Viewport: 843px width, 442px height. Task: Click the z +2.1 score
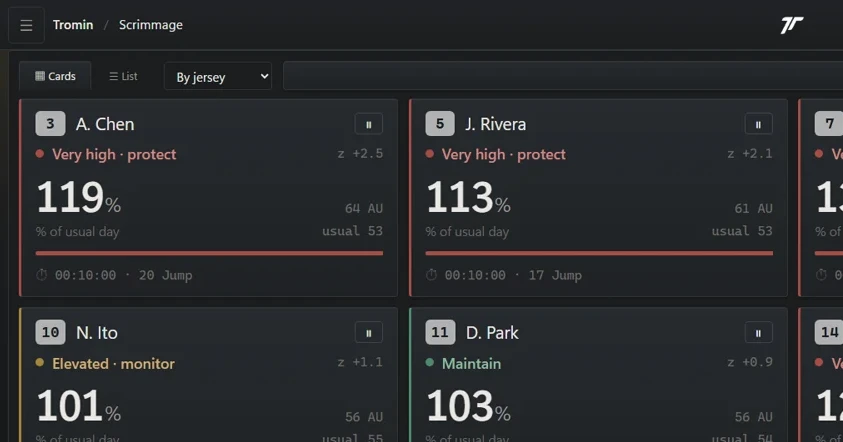(750, 154)
